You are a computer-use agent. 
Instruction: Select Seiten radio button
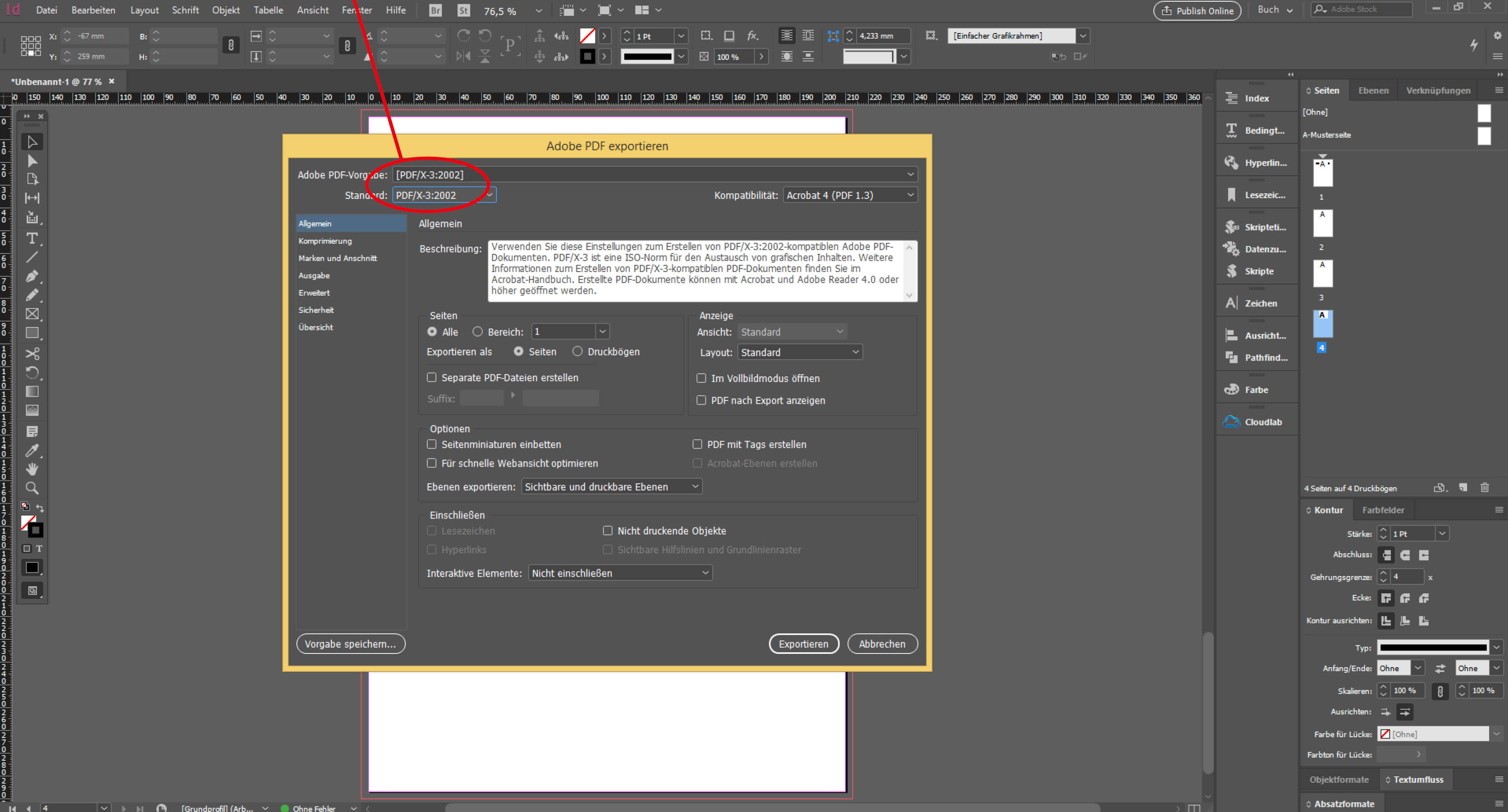[x=519, y=351]
